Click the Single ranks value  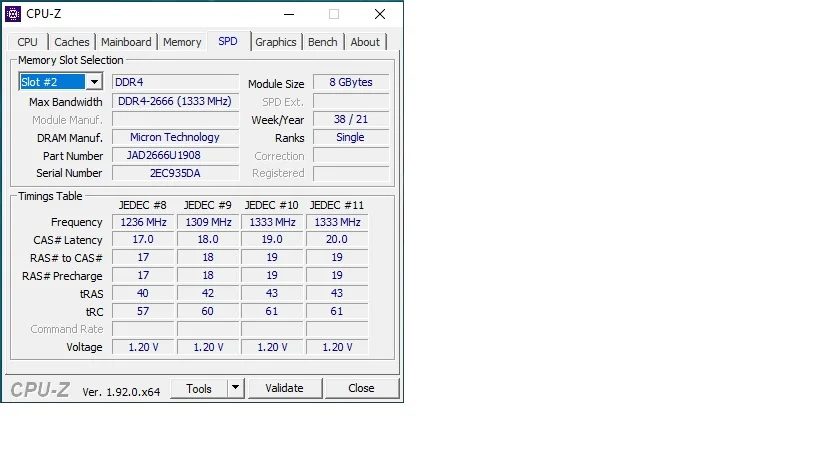[351, 137]
